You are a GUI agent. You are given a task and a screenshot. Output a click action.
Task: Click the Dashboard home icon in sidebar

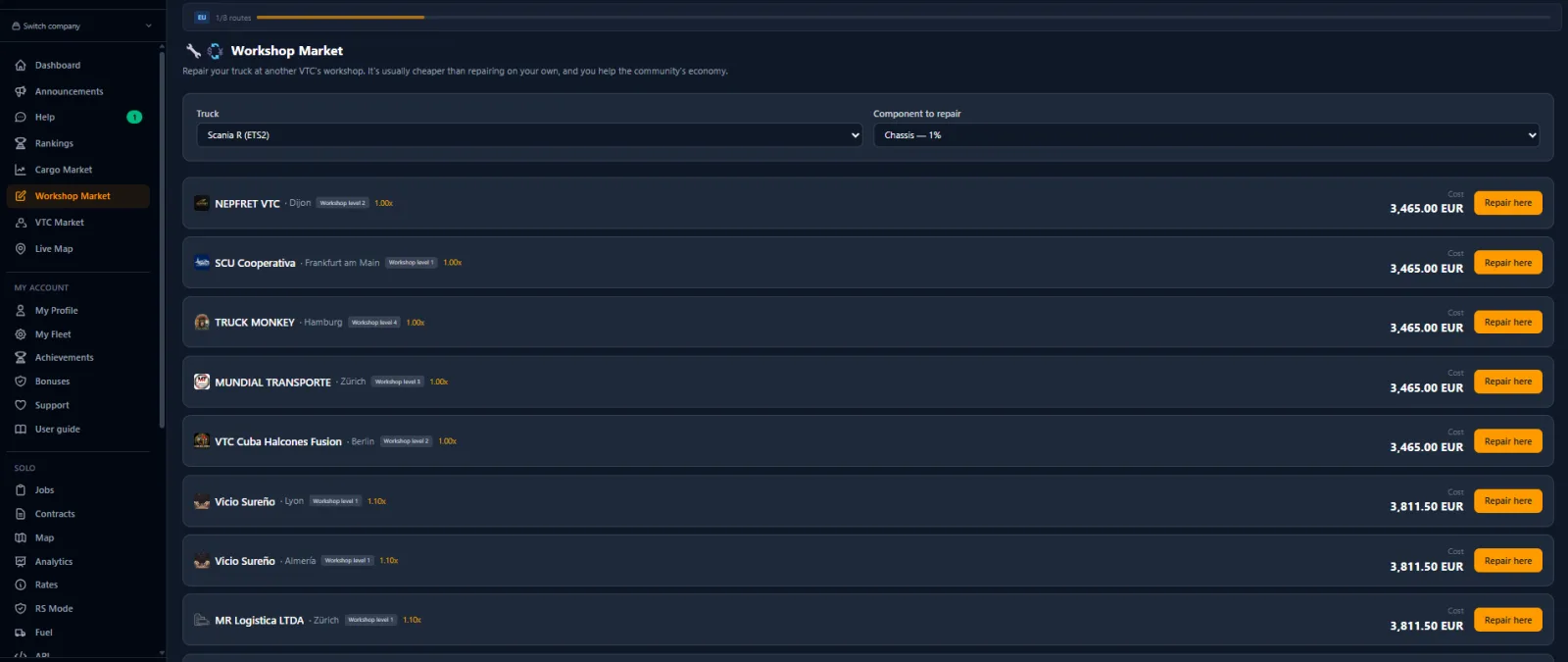click(21, 66)
